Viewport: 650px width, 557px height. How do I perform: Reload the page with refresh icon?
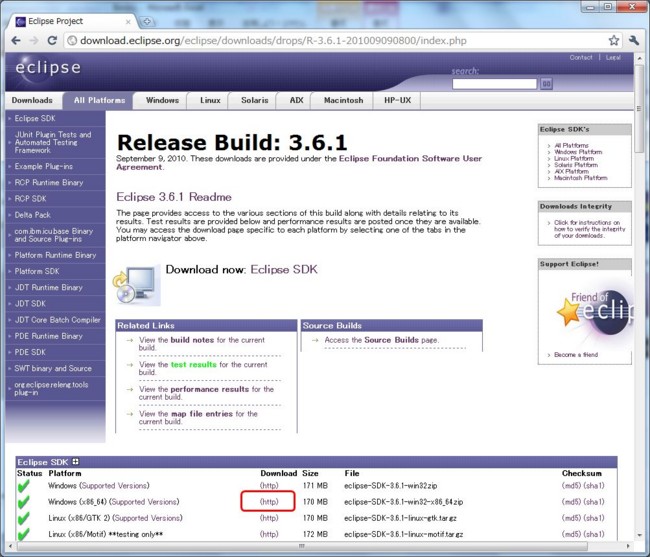tap(52, 41)
